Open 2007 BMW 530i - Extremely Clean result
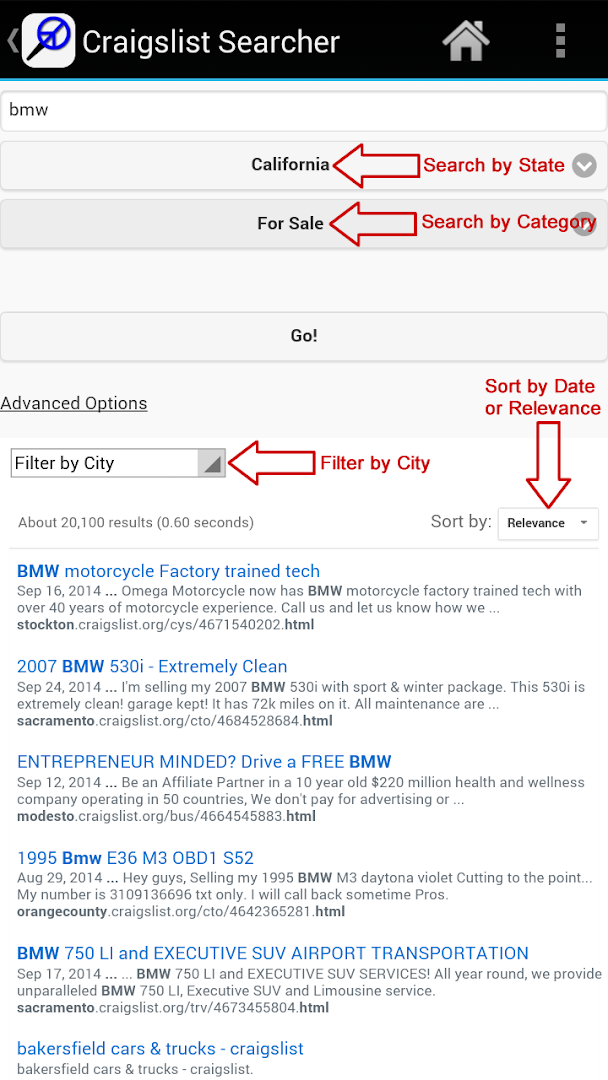This screenshot has height=1080, width=608. pos(152,667)
